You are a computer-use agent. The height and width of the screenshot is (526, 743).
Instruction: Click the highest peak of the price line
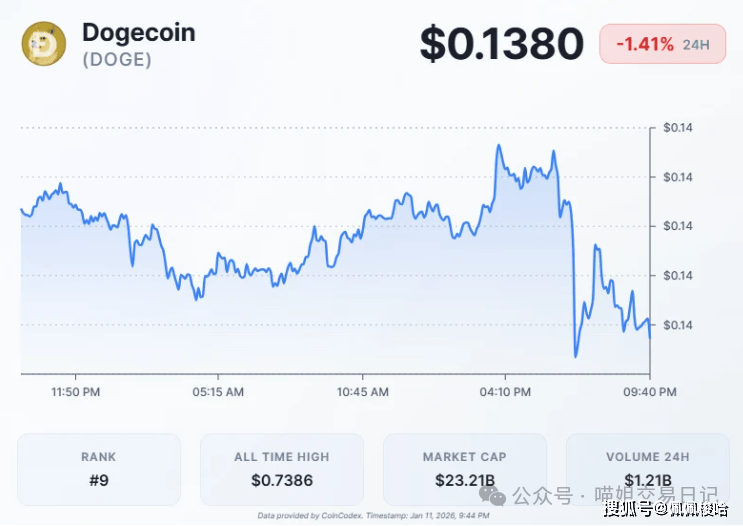point(498,145)
